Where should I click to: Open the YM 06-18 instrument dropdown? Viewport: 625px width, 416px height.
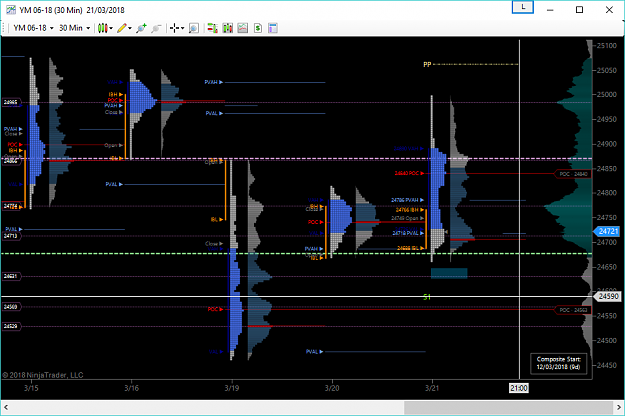(33, 28)
